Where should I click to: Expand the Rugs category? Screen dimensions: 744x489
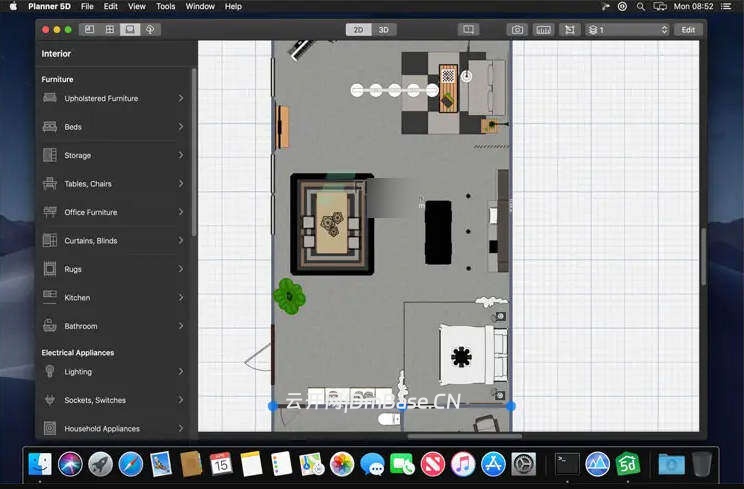coord(113,269)
